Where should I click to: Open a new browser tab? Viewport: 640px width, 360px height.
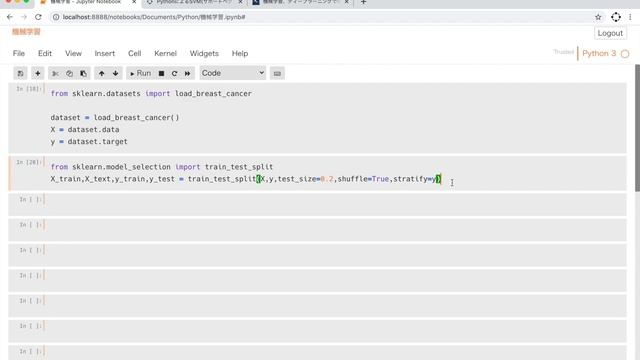point(363,2)
